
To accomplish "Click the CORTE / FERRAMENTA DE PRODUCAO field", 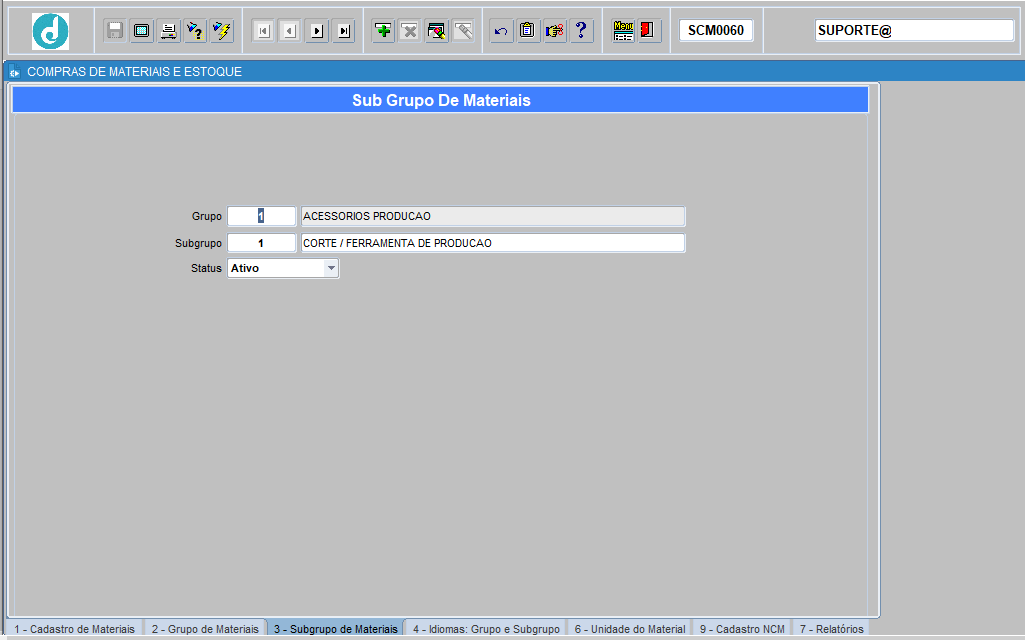I will click(x=493, y=243).
